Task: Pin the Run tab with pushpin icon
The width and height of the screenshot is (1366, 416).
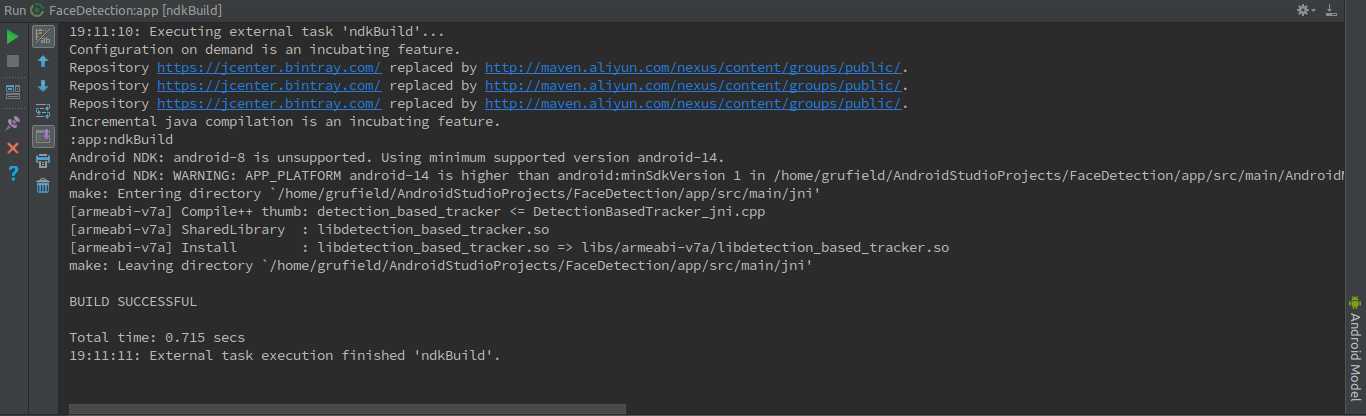Action: tap(13, 123)
